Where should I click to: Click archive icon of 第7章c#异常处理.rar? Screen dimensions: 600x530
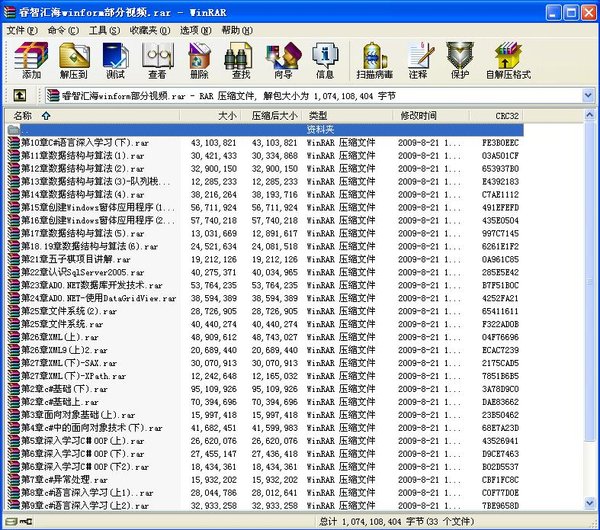(x=13, y=479)
